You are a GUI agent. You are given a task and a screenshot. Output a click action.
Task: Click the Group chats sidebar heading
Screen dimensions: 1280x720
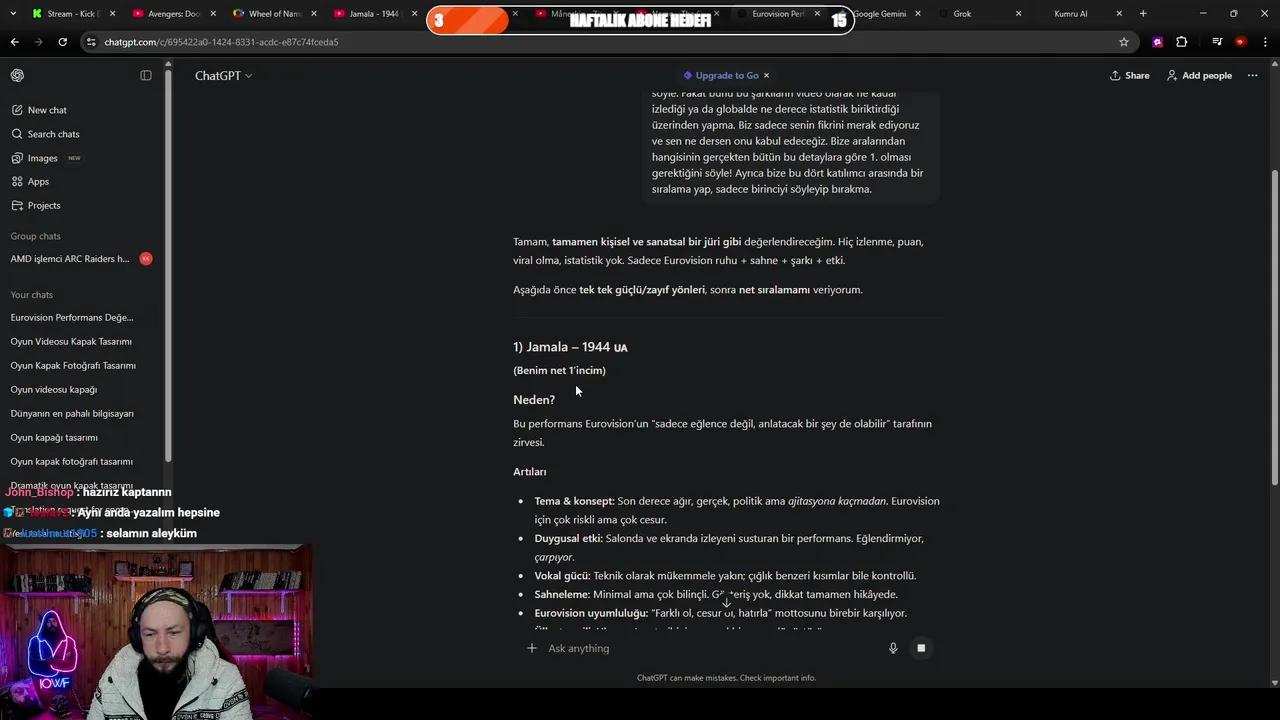(x=36, y=236)
